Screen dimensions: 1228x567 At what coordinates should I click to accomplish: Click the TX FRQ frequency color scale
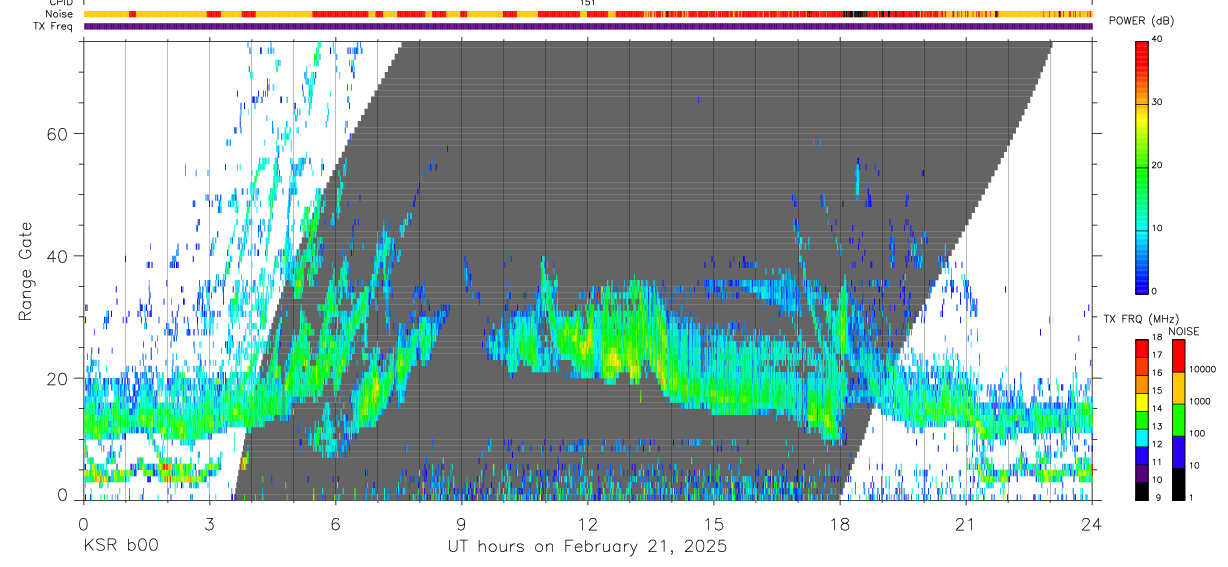(x=1142, y=419)
